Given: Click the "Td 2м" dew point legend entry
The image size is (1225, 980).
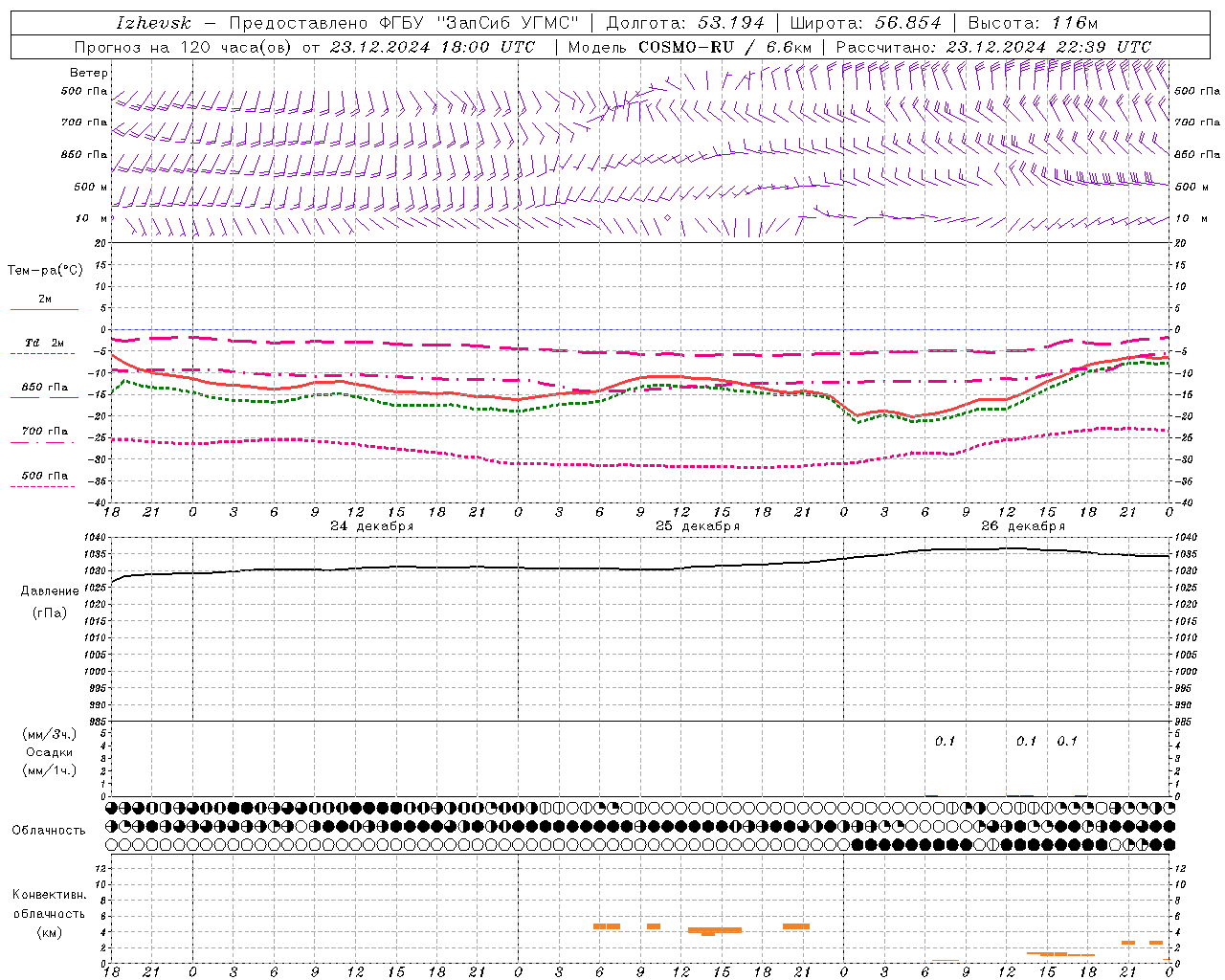Looking at the screenshot, I should click(x=44, y=343).
